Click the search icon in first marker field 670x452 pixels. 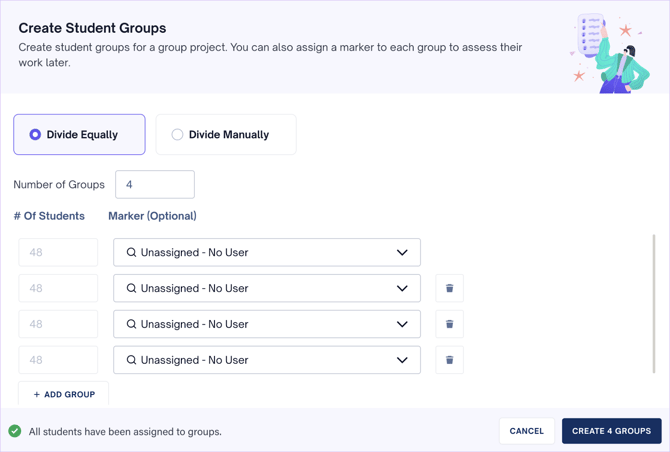tap(131, 253)
